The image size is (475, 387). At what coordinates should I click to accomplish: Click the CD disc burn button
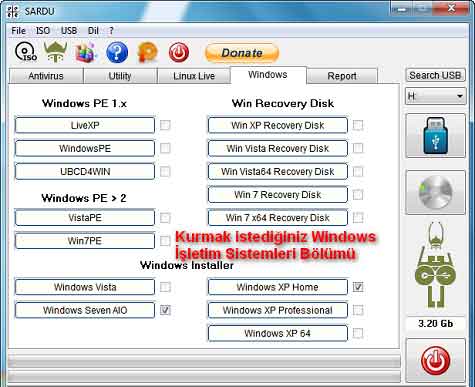point(435,192)
